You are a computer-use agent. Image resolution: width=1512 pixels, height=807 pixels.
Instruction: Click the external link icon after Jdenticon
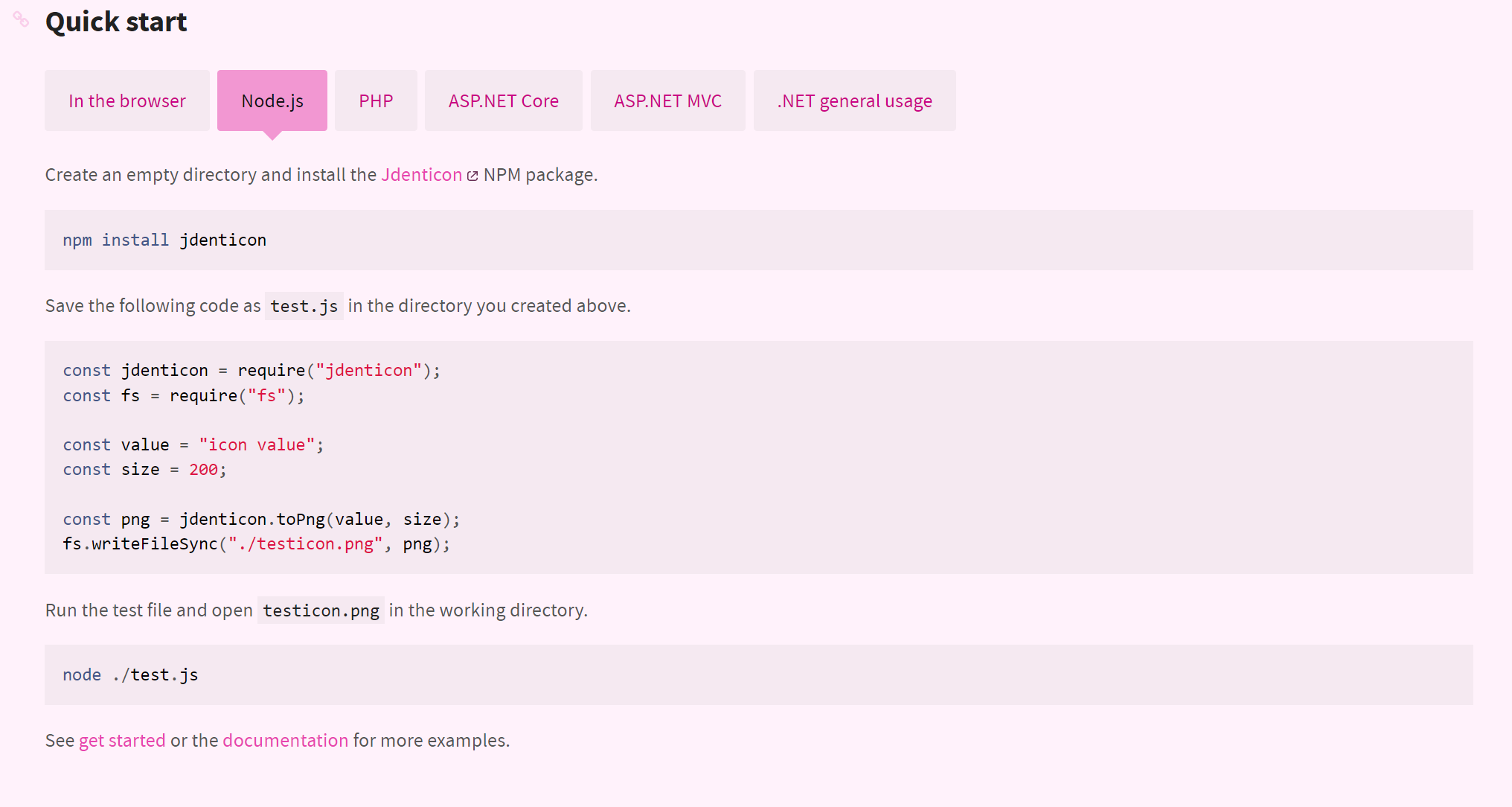[472, 176]
